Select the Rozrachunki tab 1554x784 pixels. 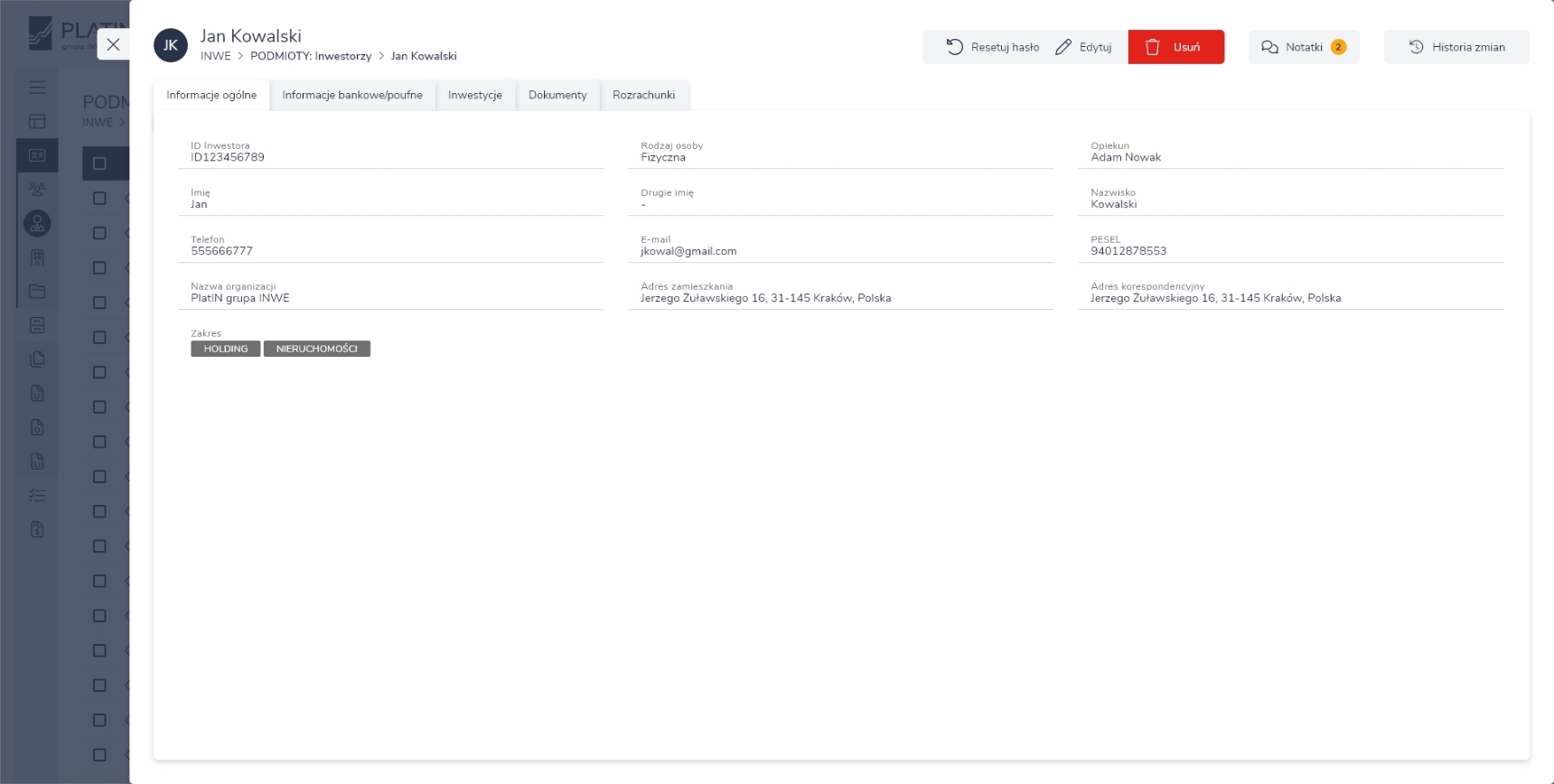tap(643, 95)
